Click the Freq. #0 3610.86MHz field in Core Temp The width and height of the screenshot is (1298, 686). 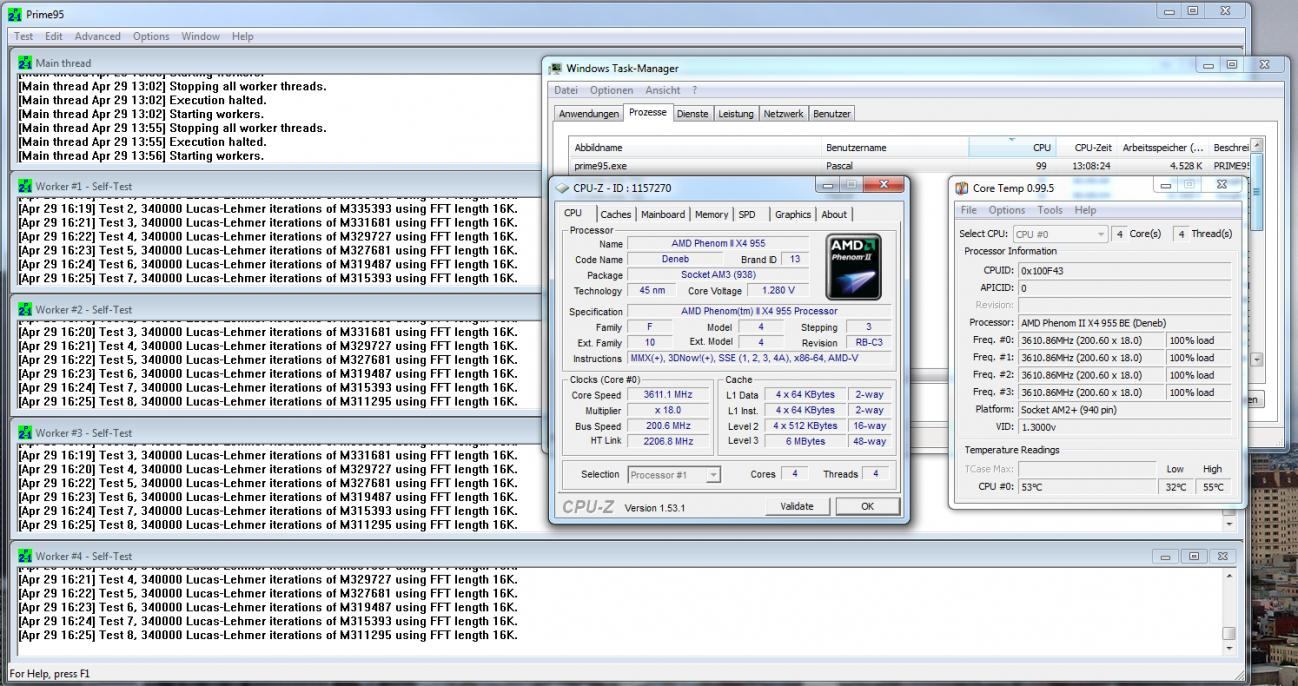[1091, 340]
